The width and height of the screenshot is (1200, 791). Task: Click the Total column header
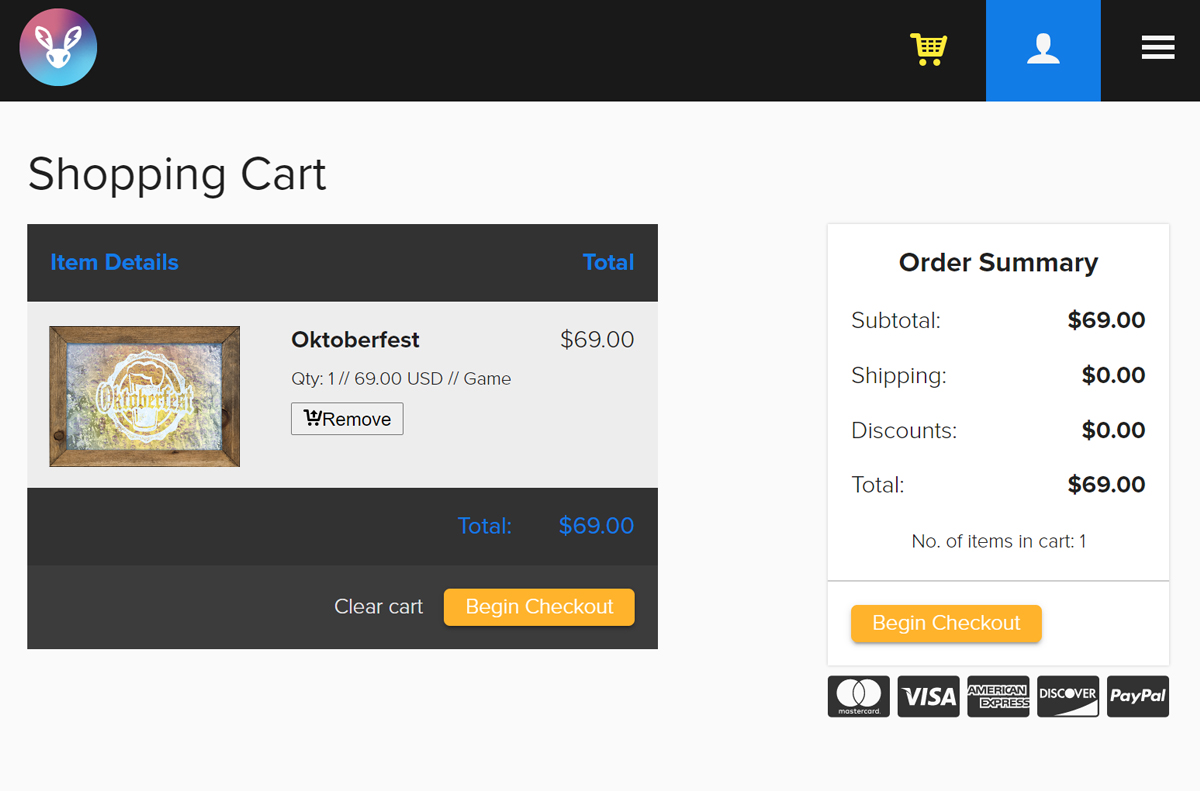pyautogui.click(x=608, y=262)
